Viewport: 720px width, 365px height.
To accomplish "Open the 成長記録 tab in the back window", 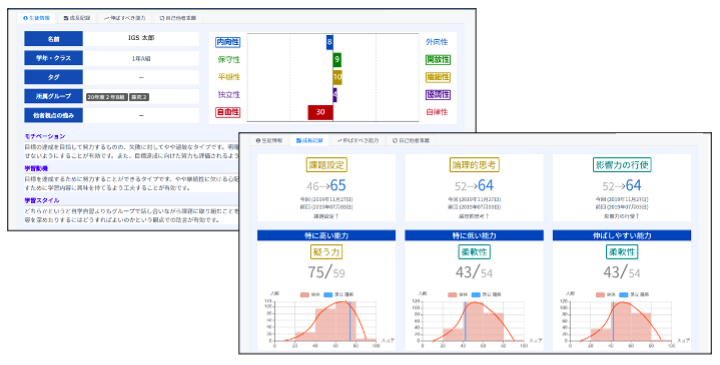I will (x=77, y=18).
